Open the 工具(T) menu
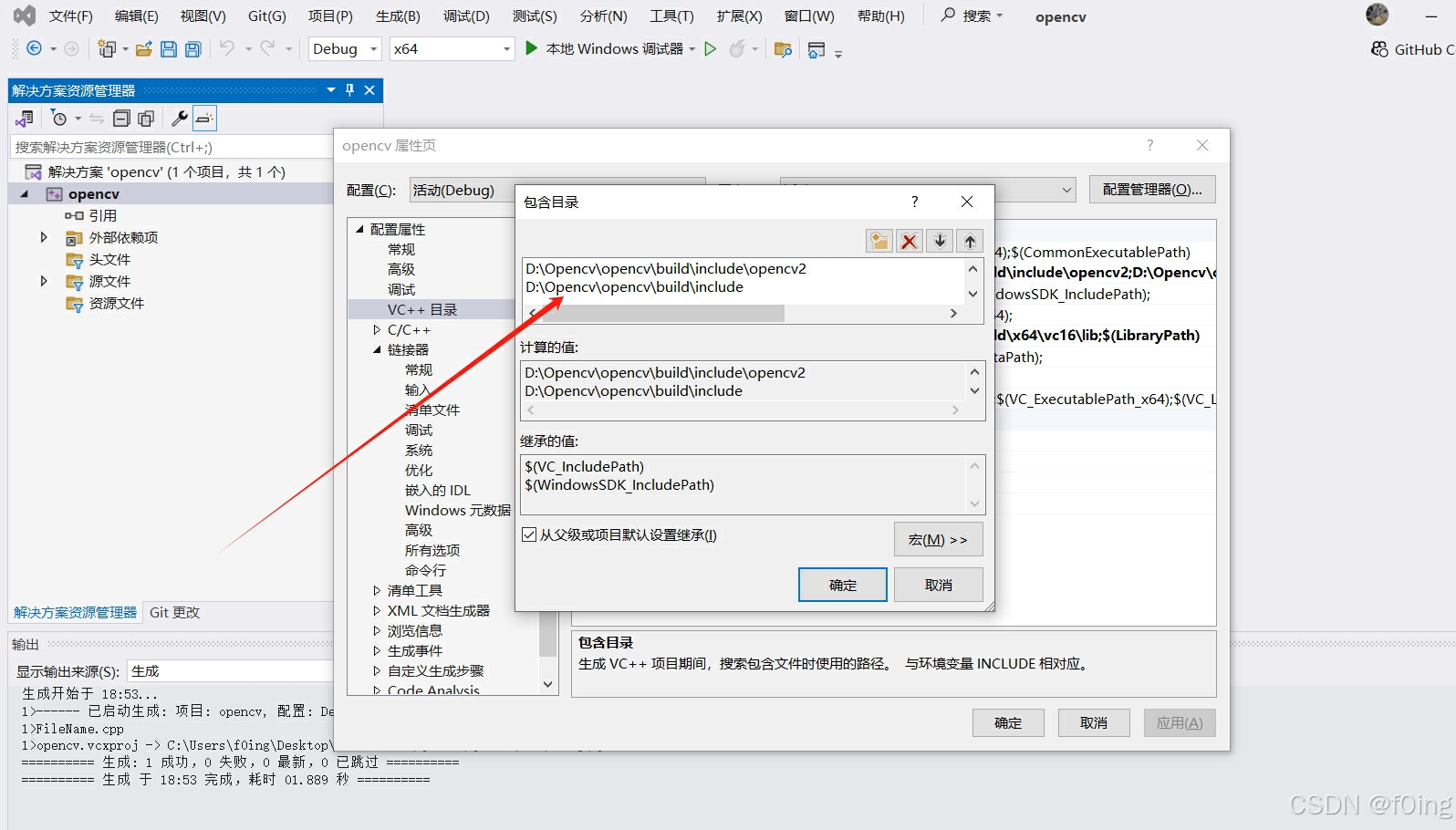This screenshot has width=1456, height=830. (x=671, y=16)
